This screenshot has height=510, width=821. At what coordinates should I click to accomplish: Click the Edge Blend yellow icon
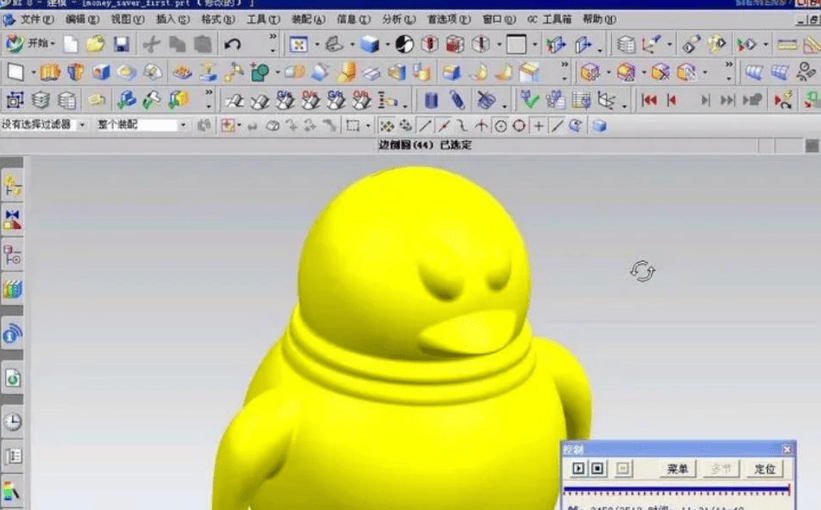coord(347,72)
